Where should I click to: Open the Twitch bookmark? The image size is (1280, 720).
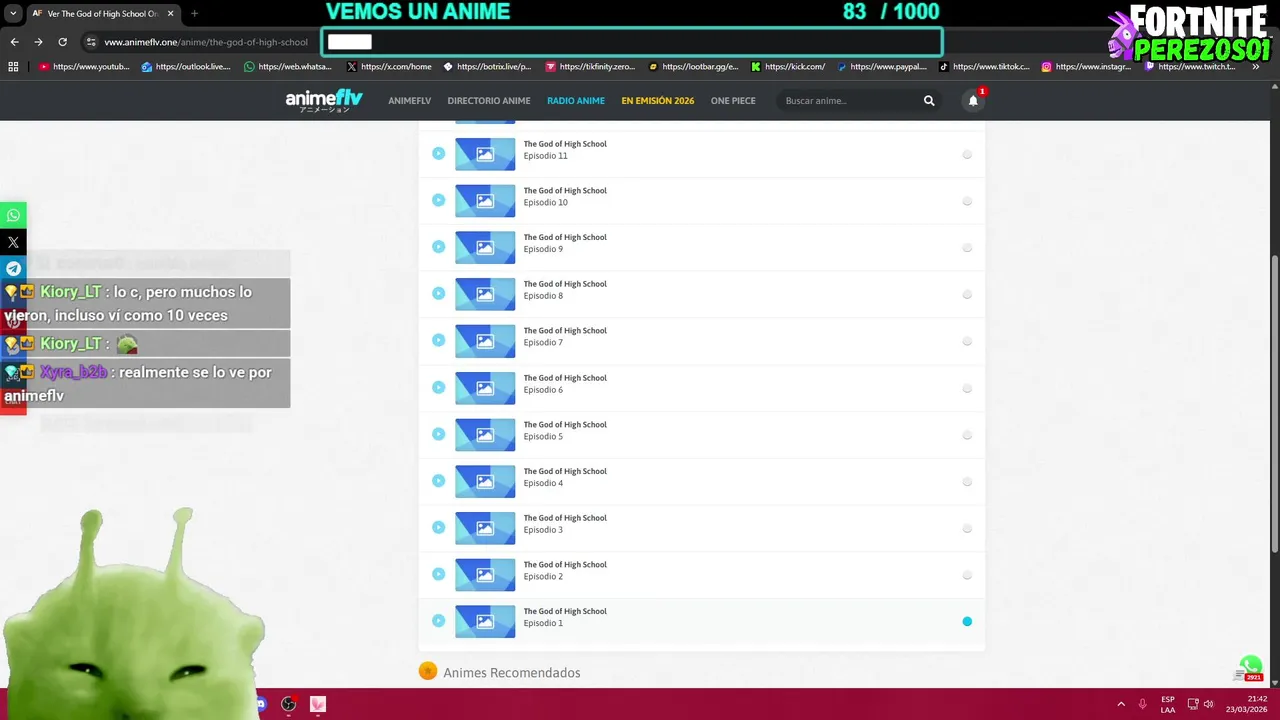tap(1190, 67)
